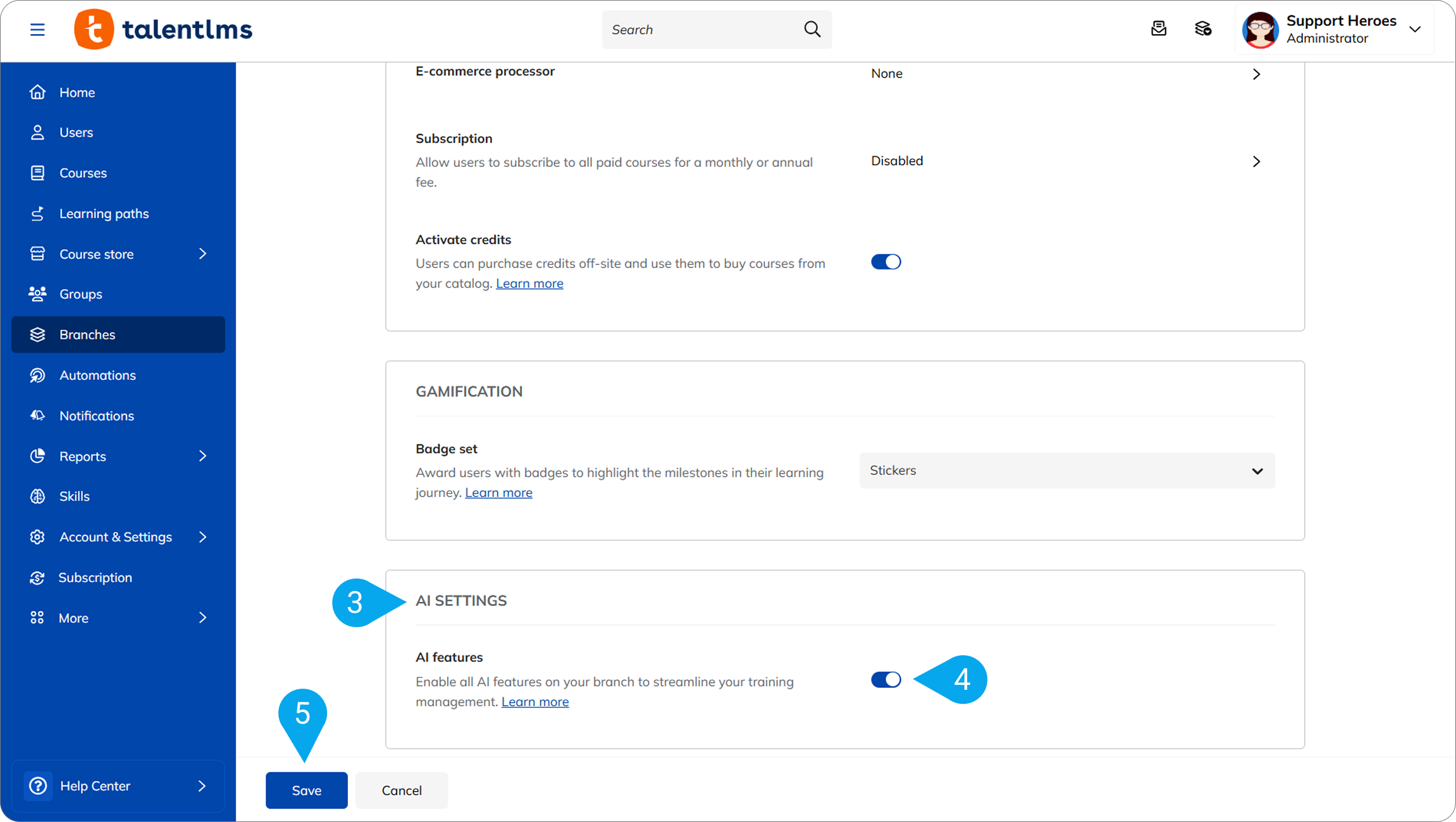This screenshot has width=1456, height=822.
Task: Open the Badge set Stickers dropdown
Action: pos(1066,470)
